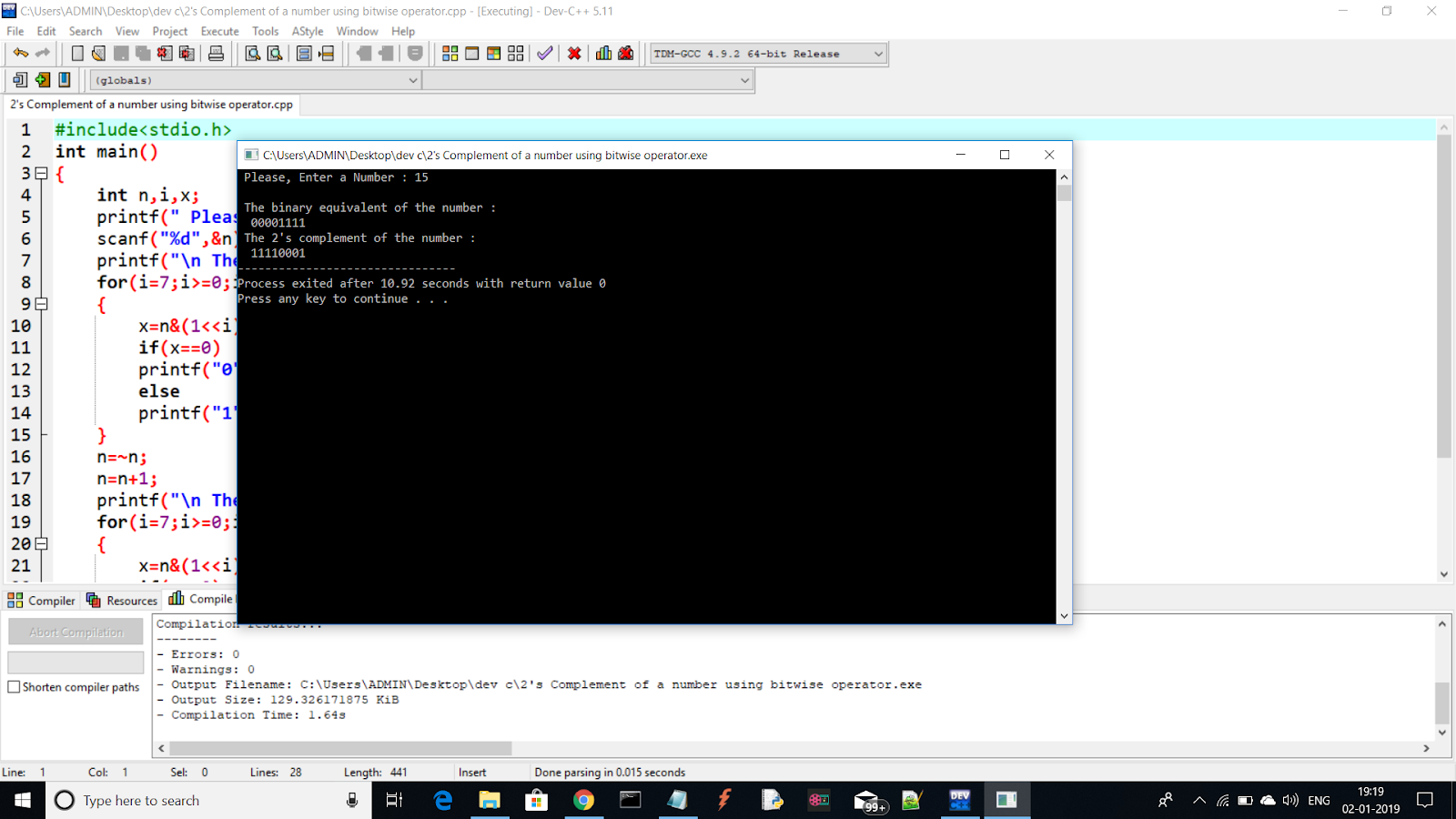
Task: Rebuild all files
Action: pyautogui.click(x=514, y=53)
